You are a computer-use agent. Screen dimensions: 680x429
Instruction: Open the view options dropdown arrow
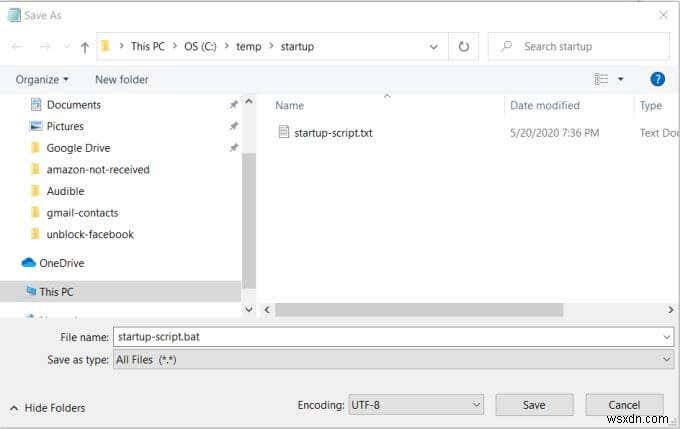click(620, 79)
